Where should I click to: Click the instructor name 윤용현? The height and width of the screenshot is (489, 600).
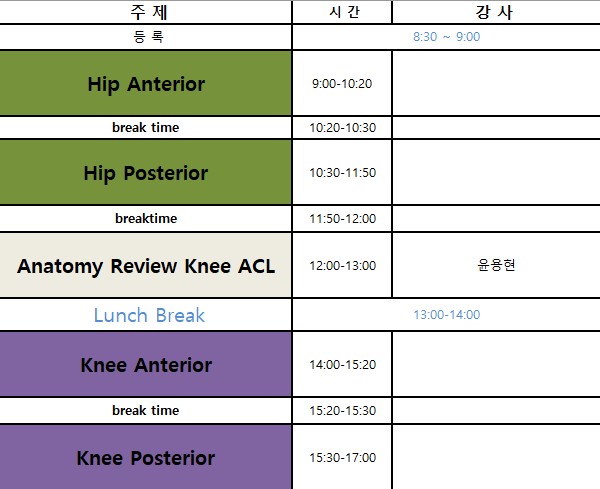pos(496,266)
